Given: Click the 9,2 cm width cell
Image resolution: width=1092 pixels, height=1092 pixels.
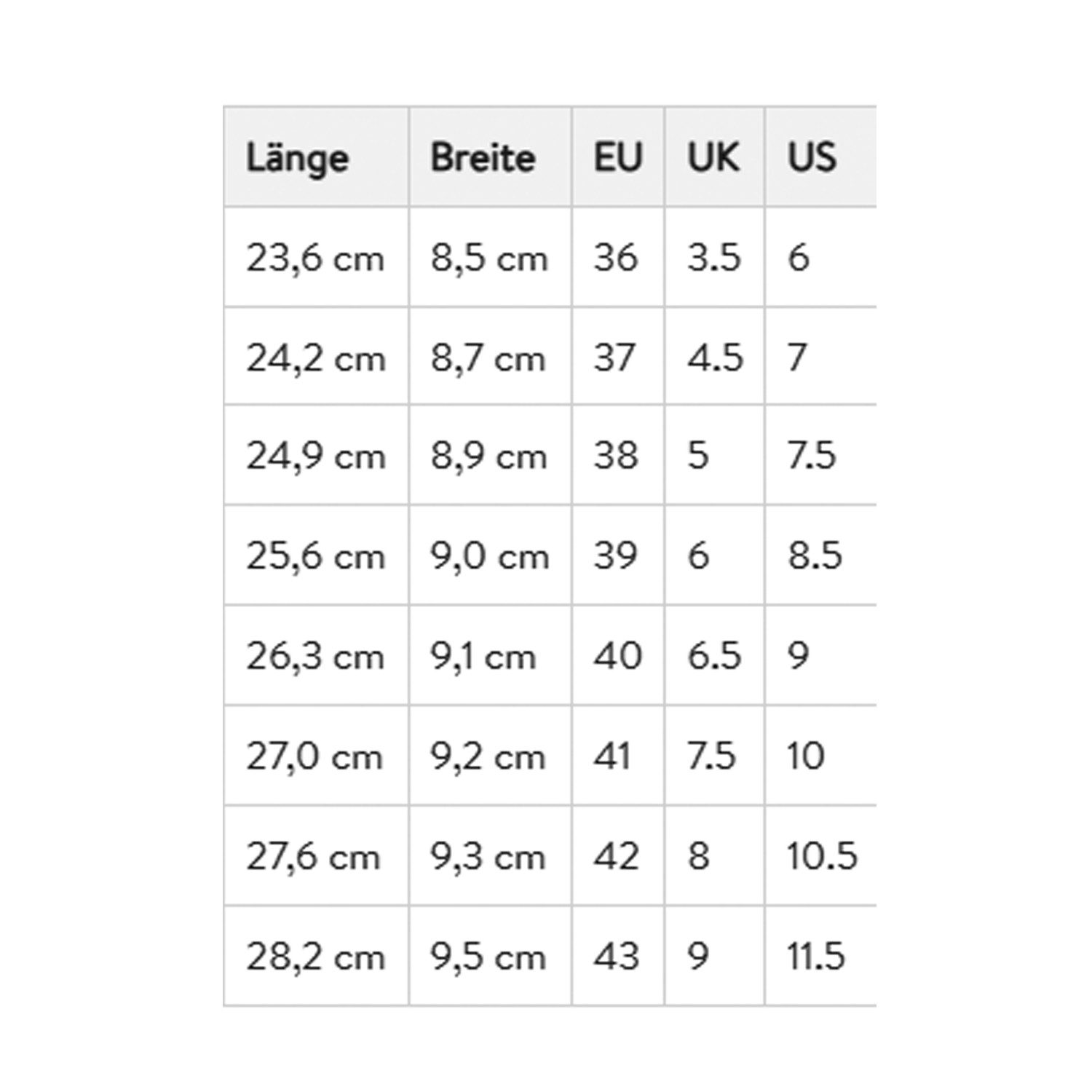Looking at the screenshot, I should coord(488,757).
